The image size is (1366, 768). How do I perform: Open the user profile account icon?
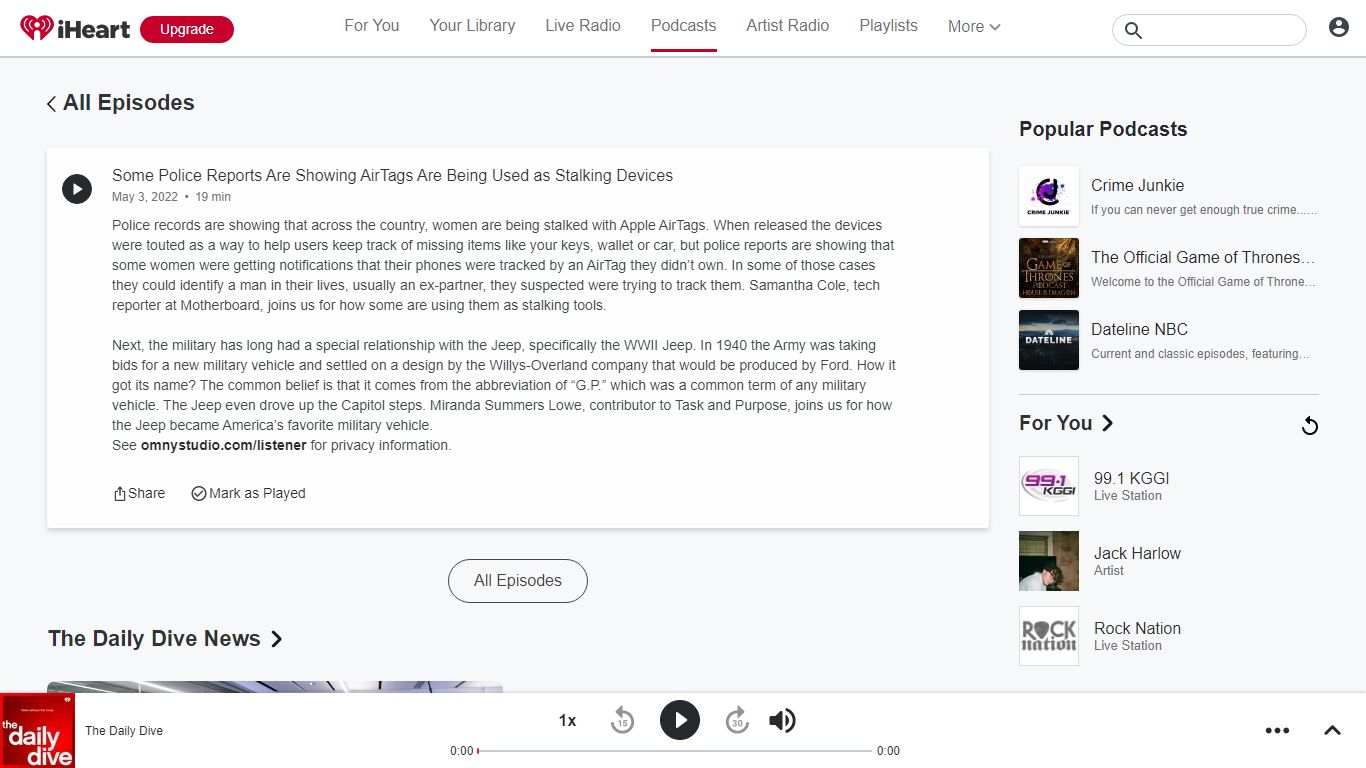coord(1339,28)
